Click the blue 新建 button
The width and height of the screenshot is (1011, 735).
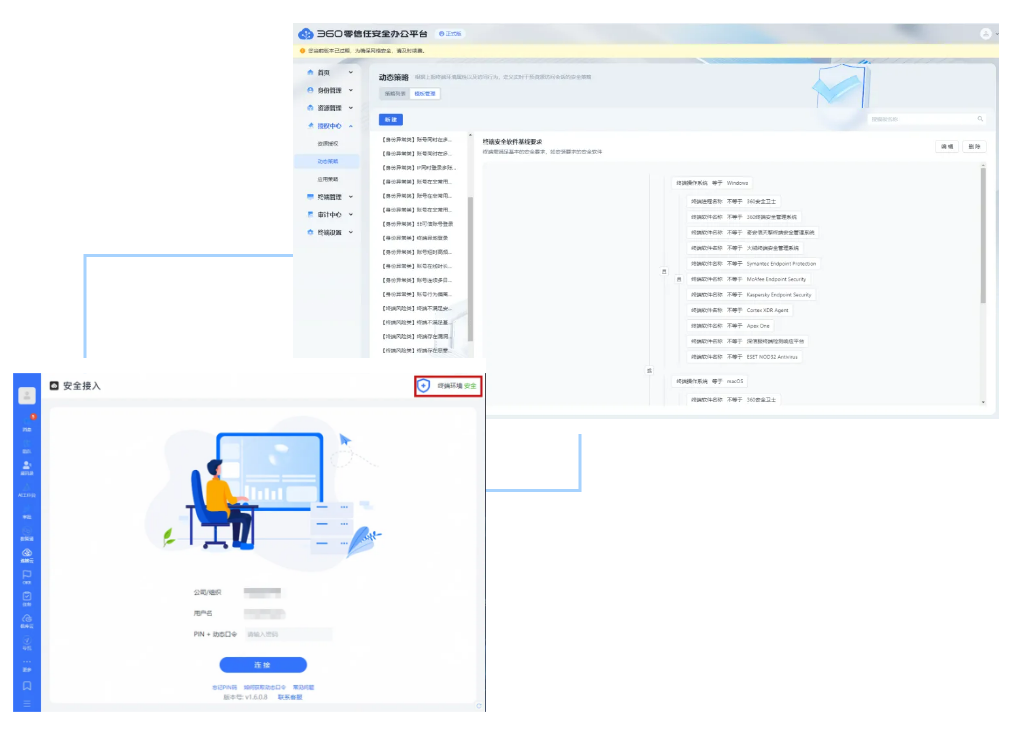coord(390,119)
